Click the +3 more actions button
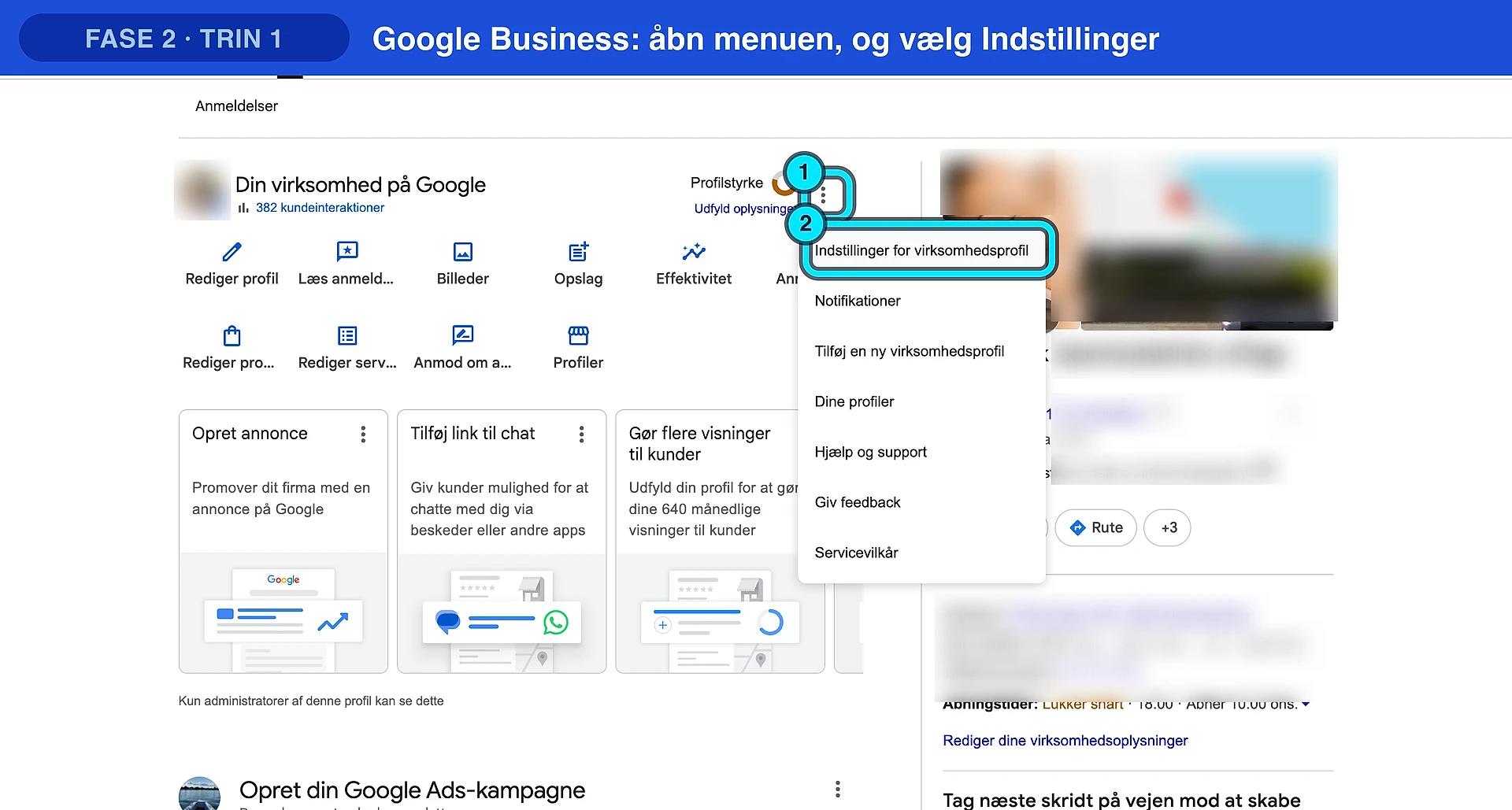The width and height of the screenshot is (1512, 810). point(1167,527)
